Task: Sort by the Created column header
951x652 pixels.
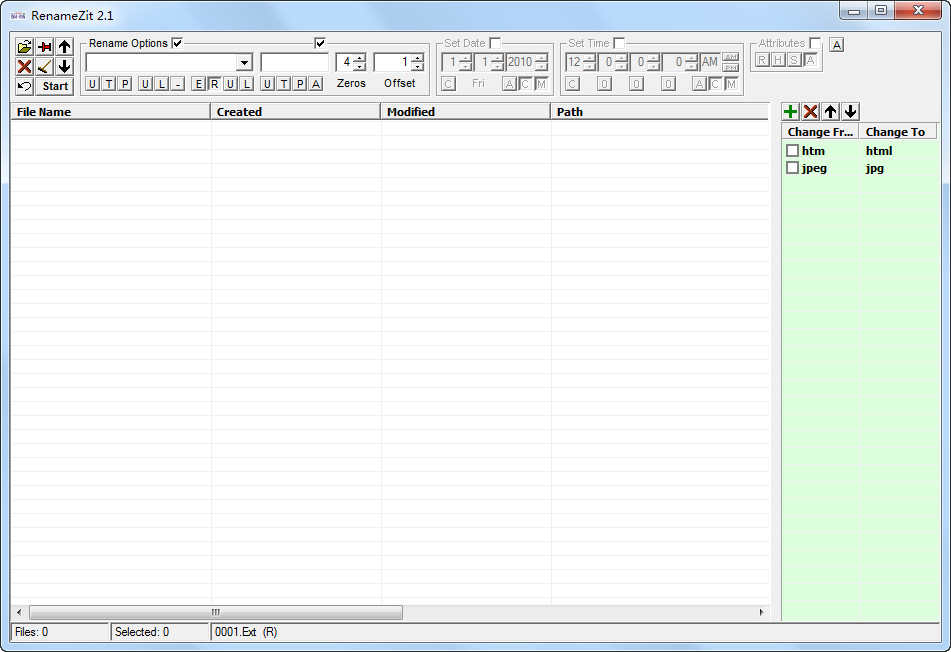Action: 295,112
